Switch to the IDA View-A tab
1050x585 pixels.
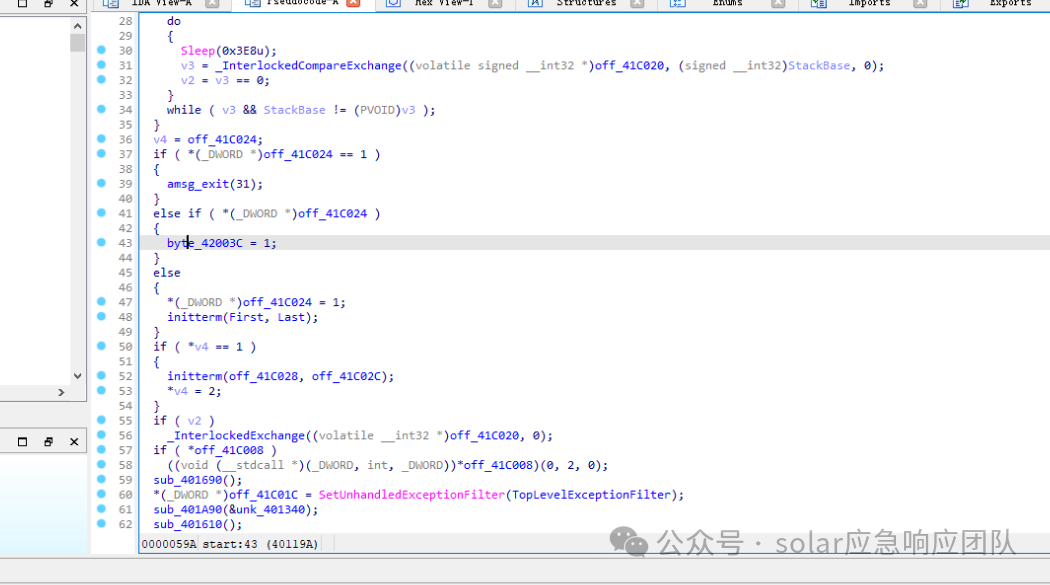(161, 3)
